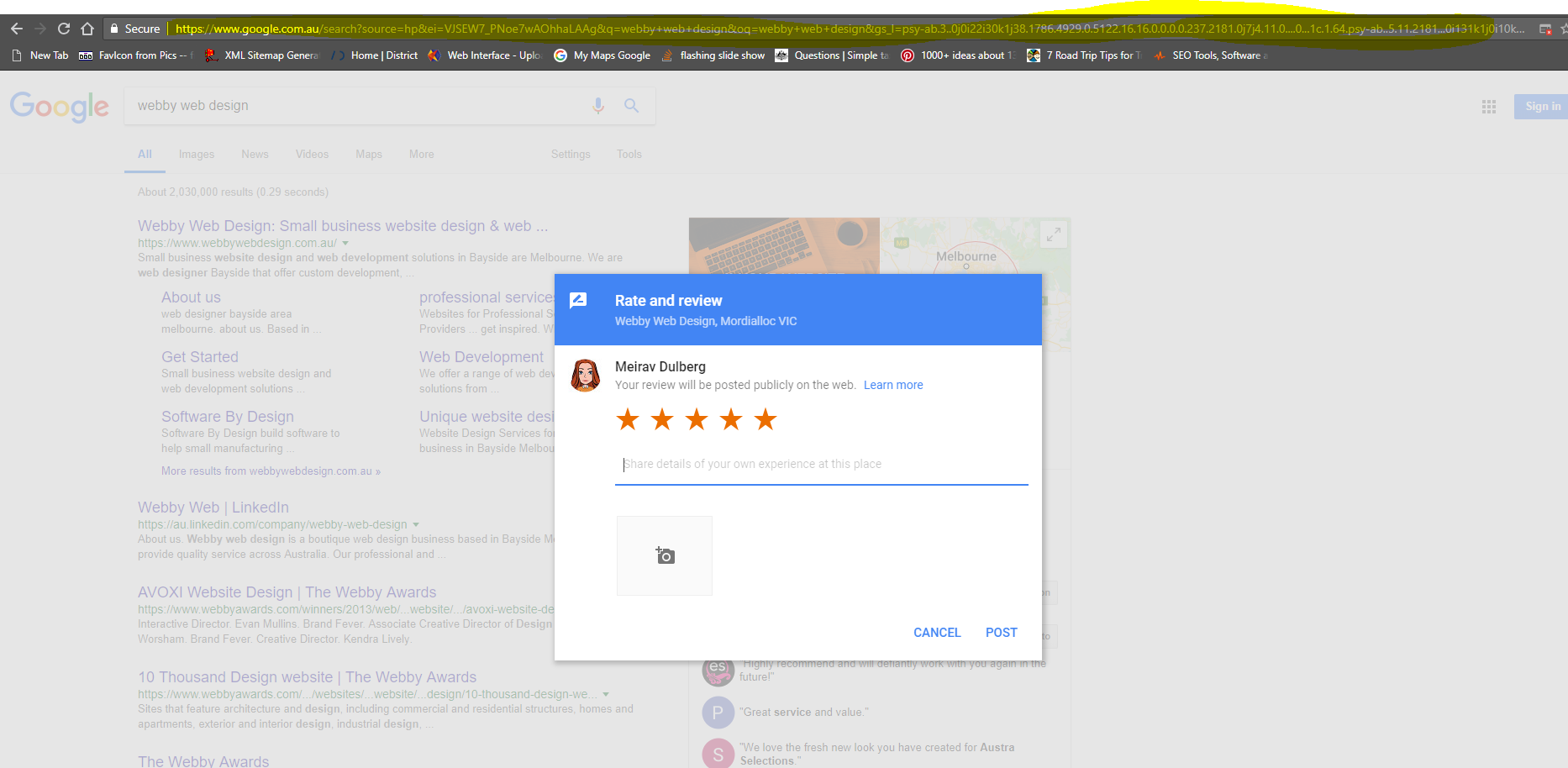
Task: Click the Sign in button
Action: [x=1541, y=107]
